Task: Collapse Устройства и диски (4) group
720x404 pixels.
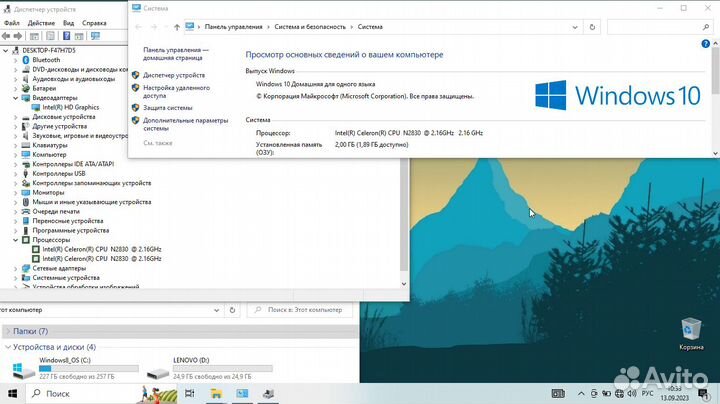Action: point(8,347)
